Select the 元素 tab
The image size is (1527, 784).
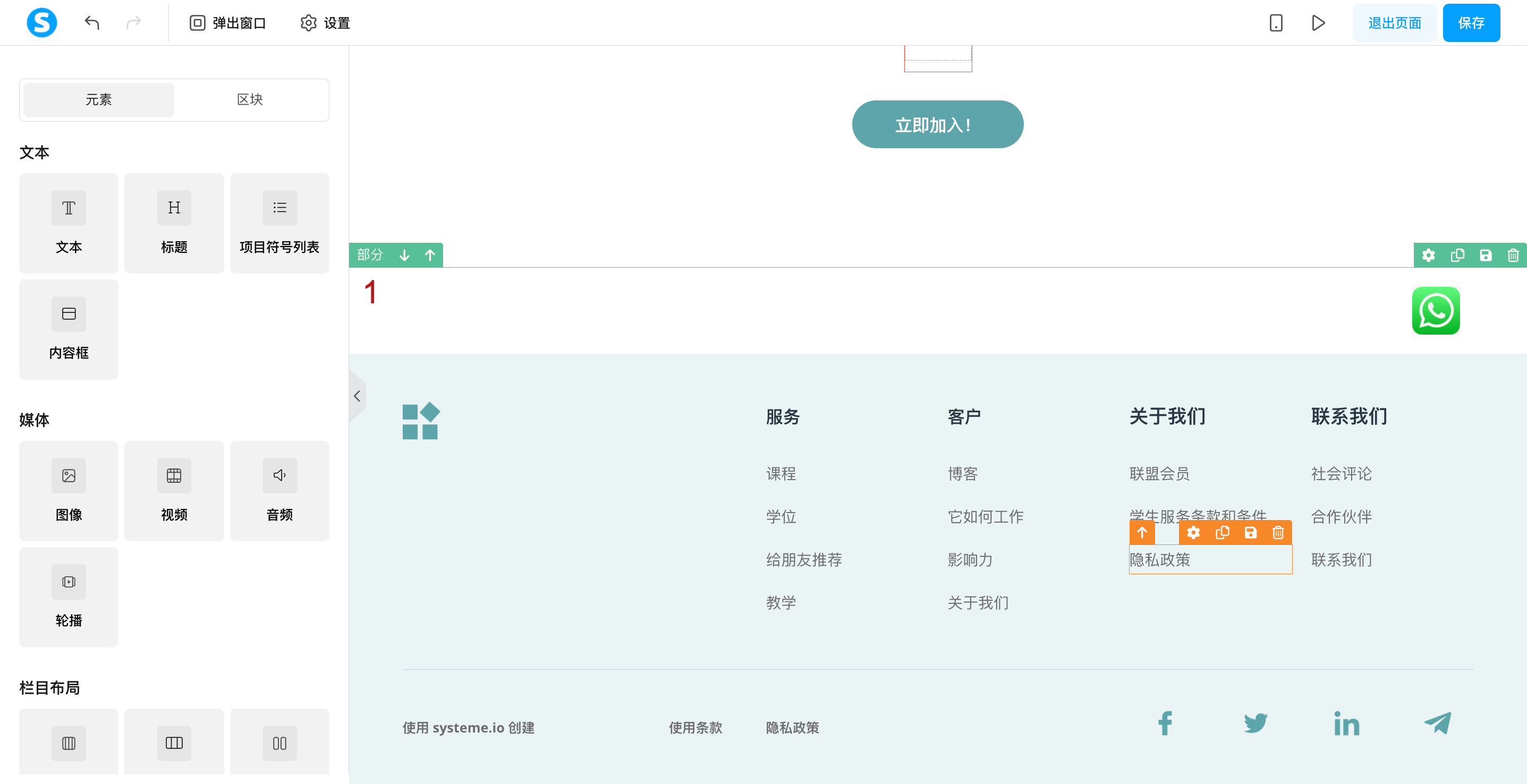98,99
